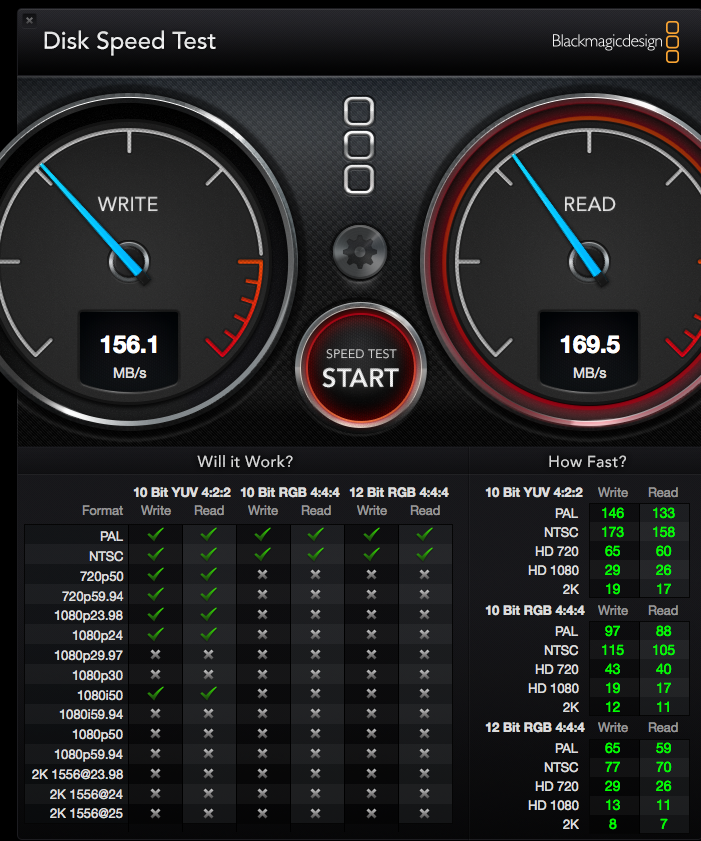Click the PAL 10 Bit RGB Read checkmark
This screenshot has height=841, width=701.
[x=315, y=534]
